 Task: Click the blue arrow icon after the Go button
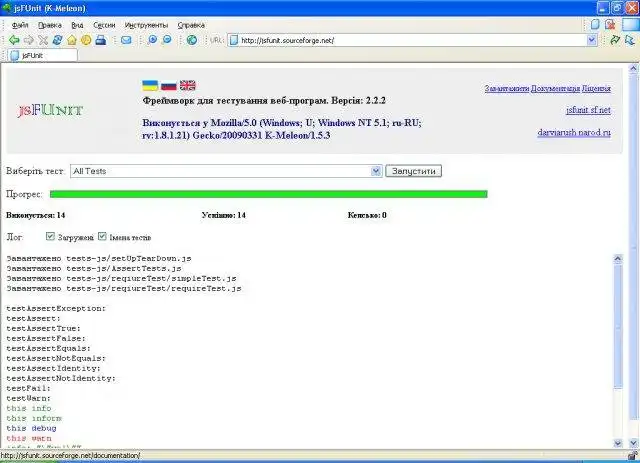(x=630, y=40)
